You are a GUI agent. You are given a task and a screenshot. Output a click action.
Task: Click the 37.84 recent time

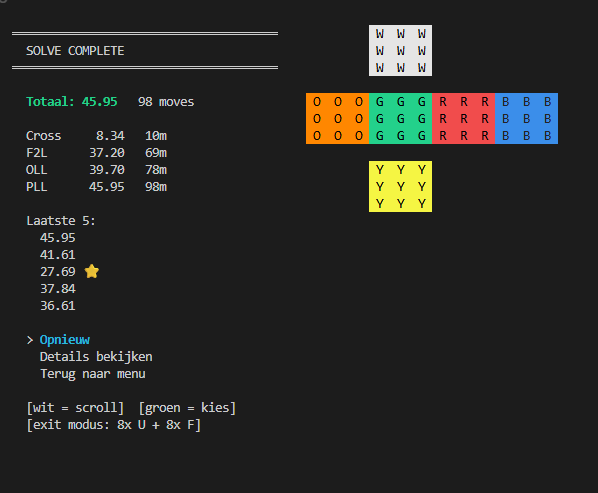(58, 289)
